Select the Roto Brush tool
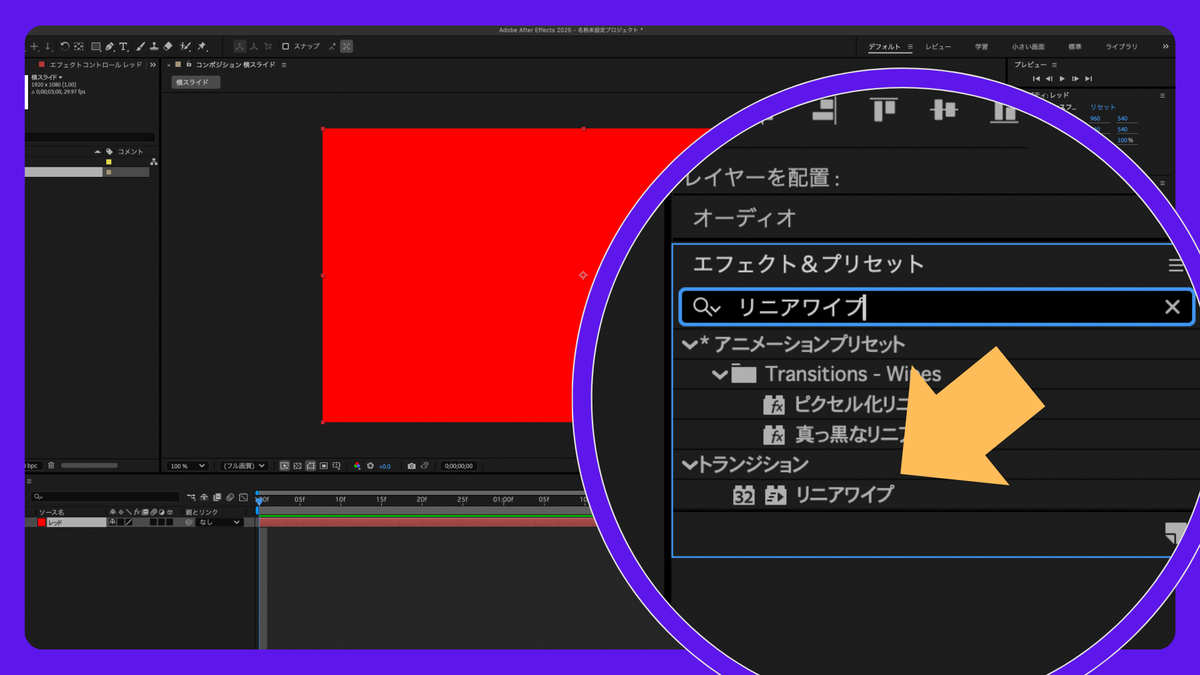 [185, 46]
